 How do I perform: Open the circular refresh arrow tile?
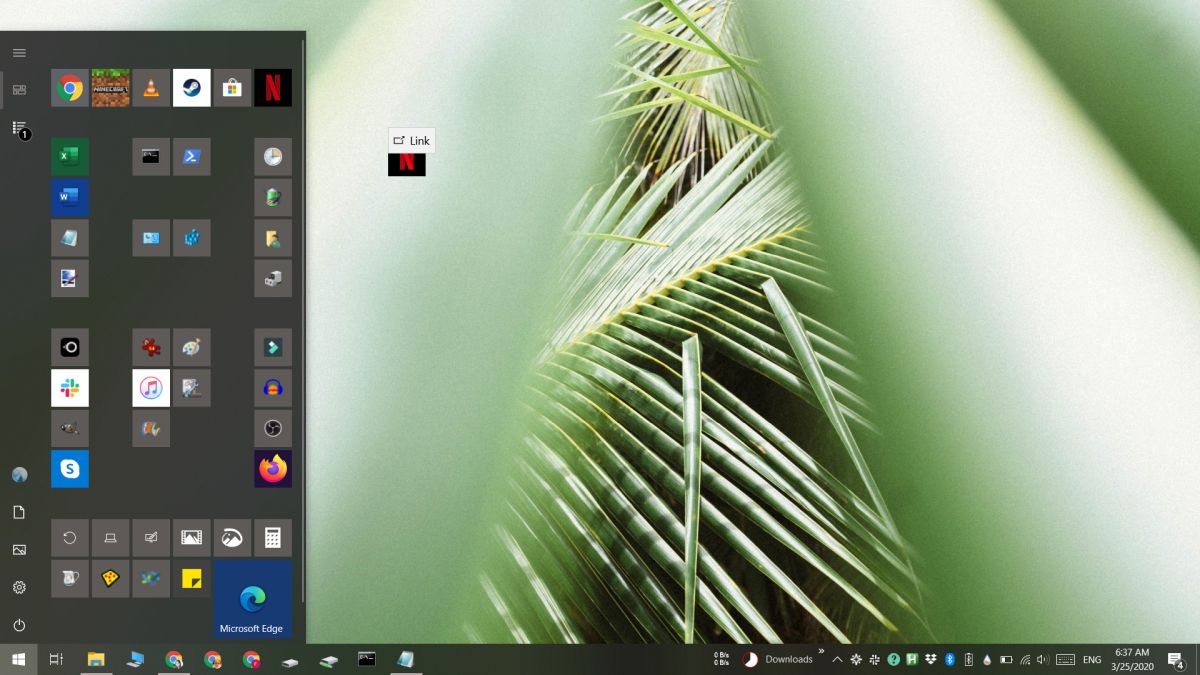tap(70, 538)
